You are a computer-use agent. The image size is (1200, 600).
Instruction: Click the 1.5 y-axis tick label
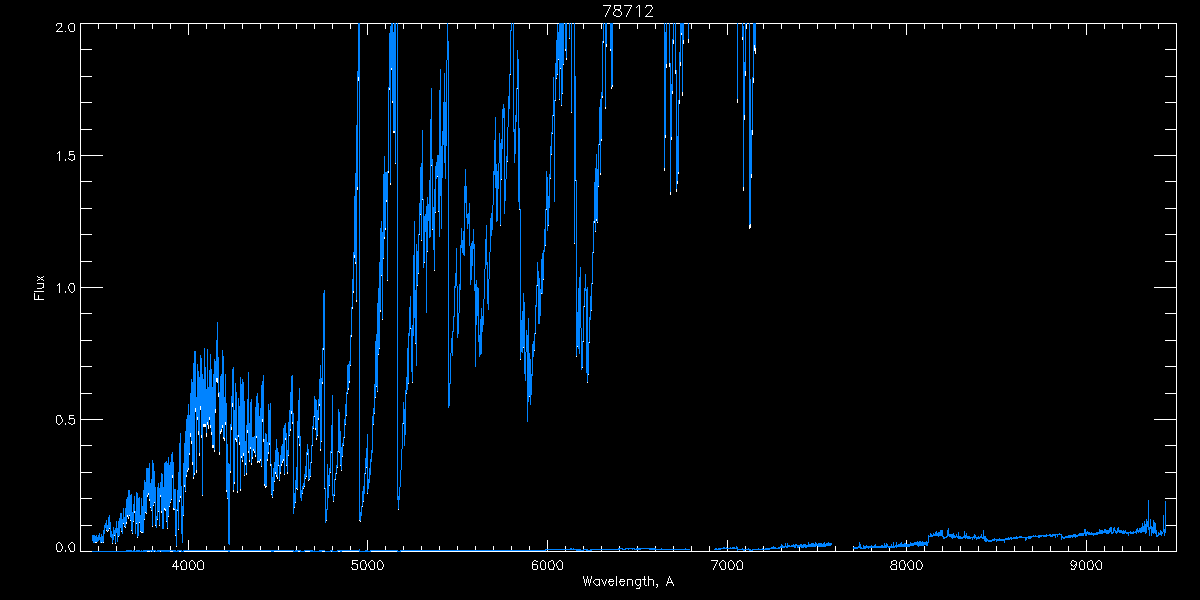63,157
